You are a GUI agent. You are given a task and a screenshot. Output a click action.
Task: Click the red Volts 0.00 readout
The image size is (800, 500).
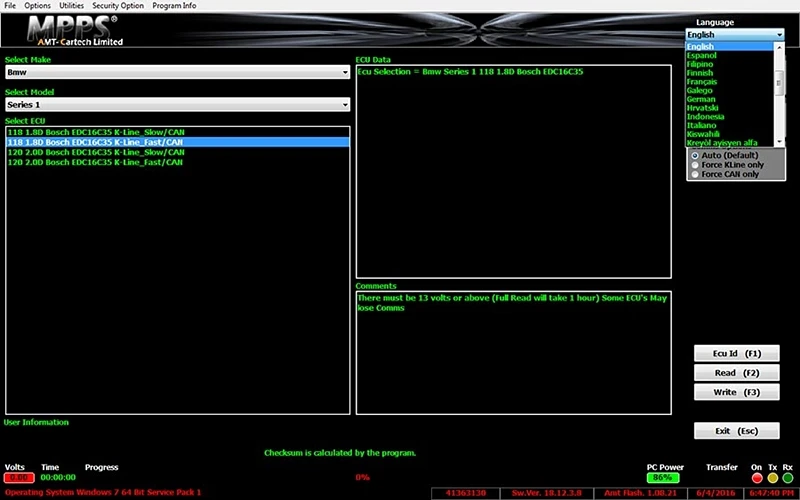coord(19,478)
